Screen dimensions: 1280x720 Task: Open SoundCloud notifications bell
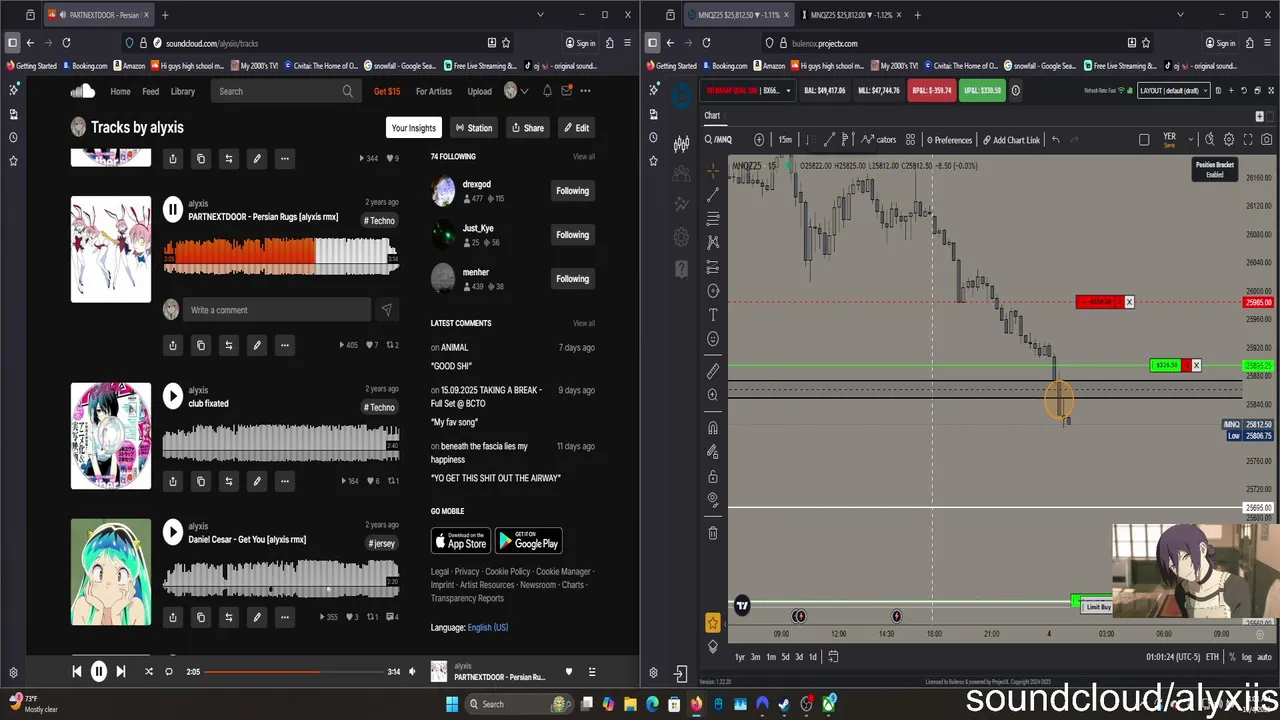coord(547,91)
